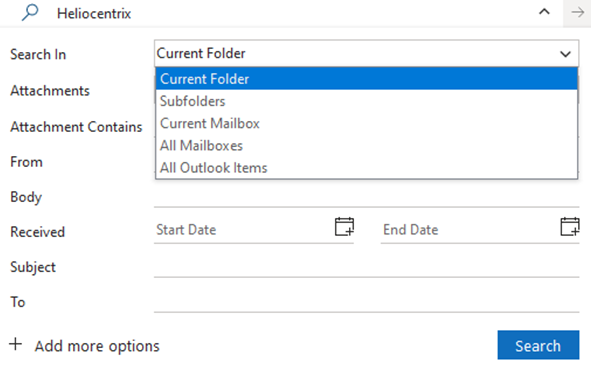Screen dimensions: 591x370
Task: Close the Search In dropdown via its arrow
Action: point(565,54)
